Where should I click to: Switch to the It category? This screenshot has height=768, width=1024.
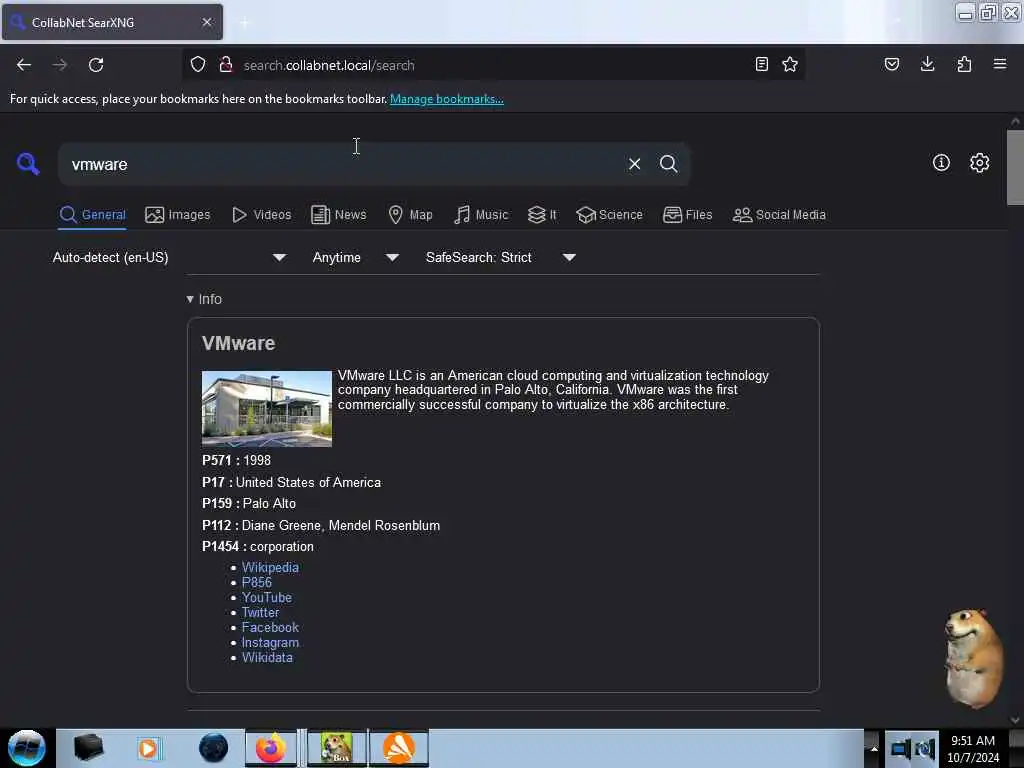542,215
